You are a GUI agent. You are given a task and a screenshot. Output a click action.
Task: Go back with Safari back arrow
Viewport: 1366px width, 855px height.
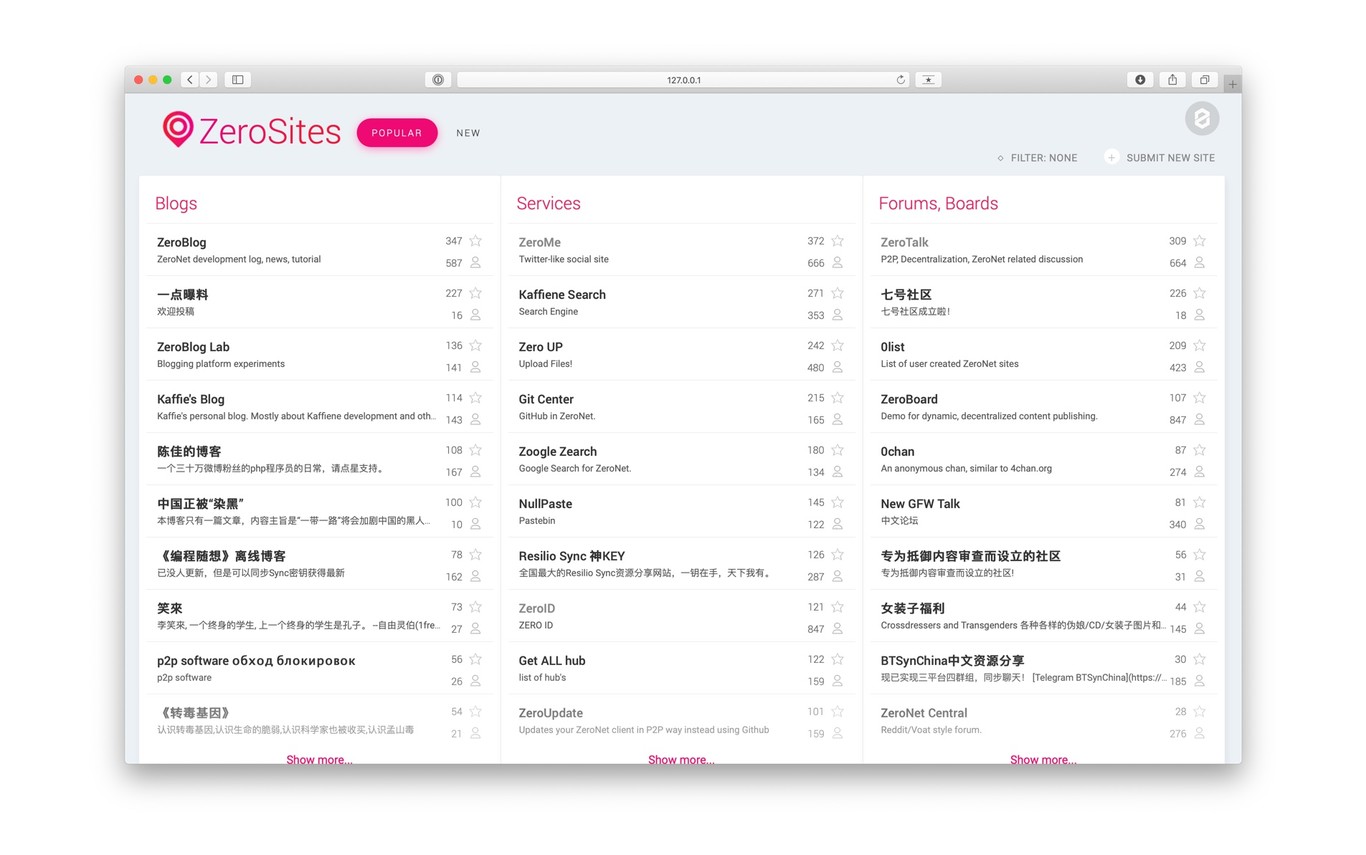tap(190, 80)
